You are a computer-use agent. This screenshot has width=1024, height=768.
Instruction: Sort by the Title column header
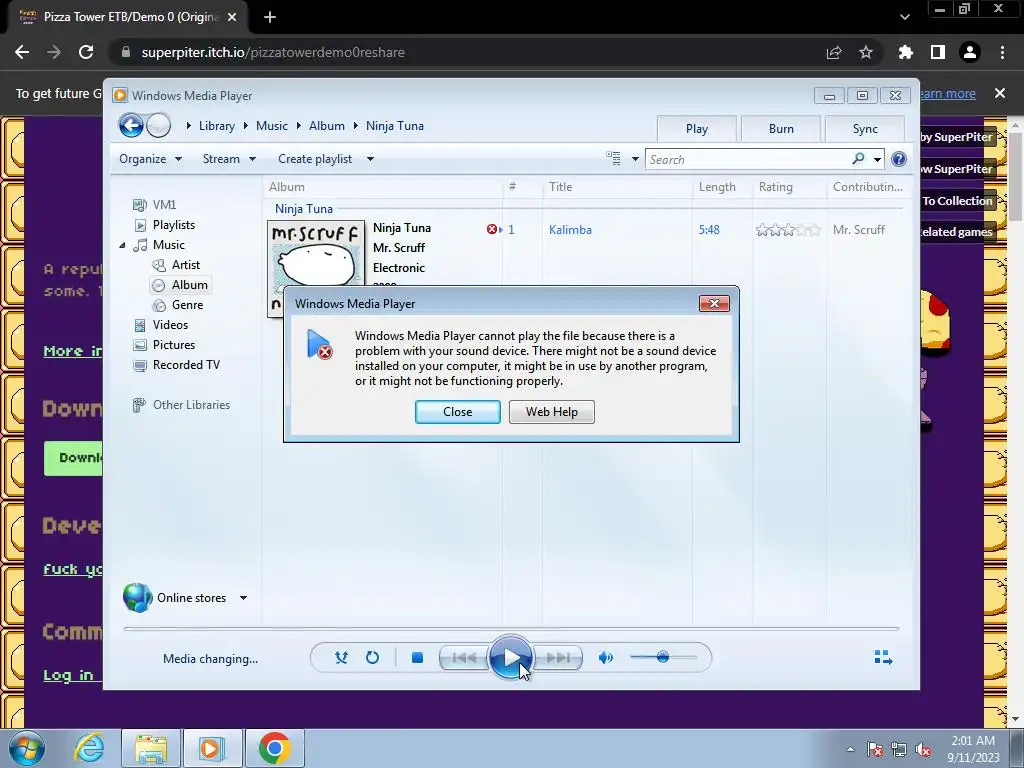coord(560,187)
